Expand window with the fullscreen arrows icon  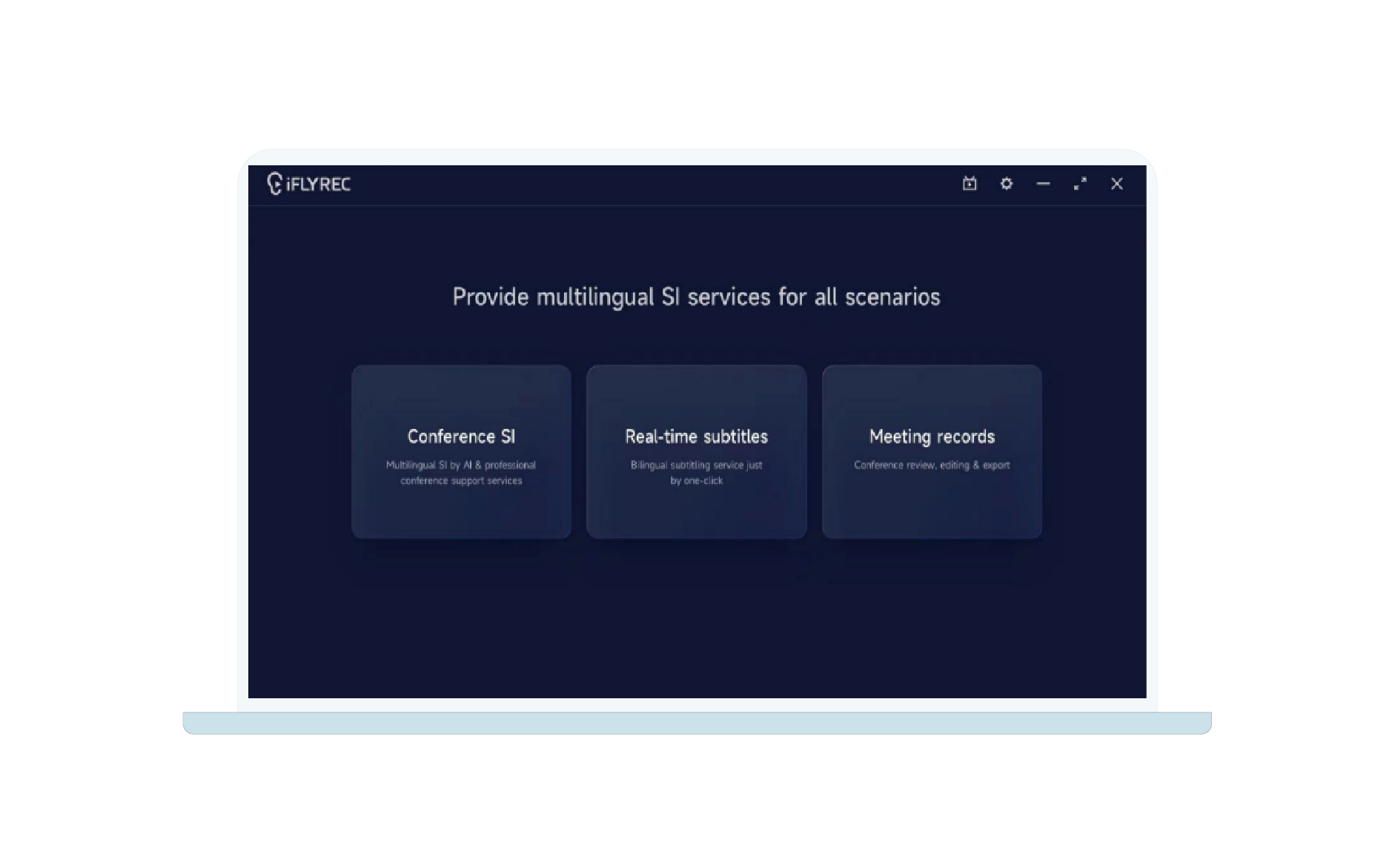click(x=1080, y=184)
